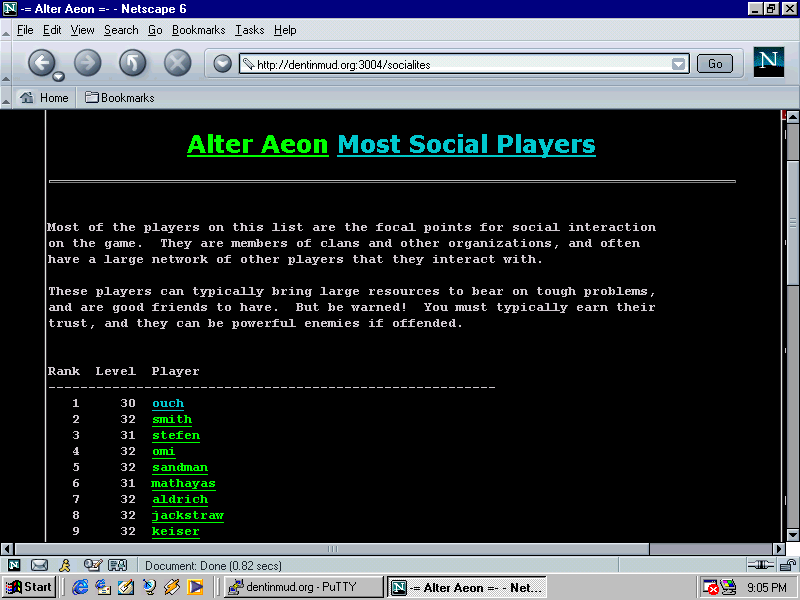
Task: Open player link keiser
Action: click(176, 531)
